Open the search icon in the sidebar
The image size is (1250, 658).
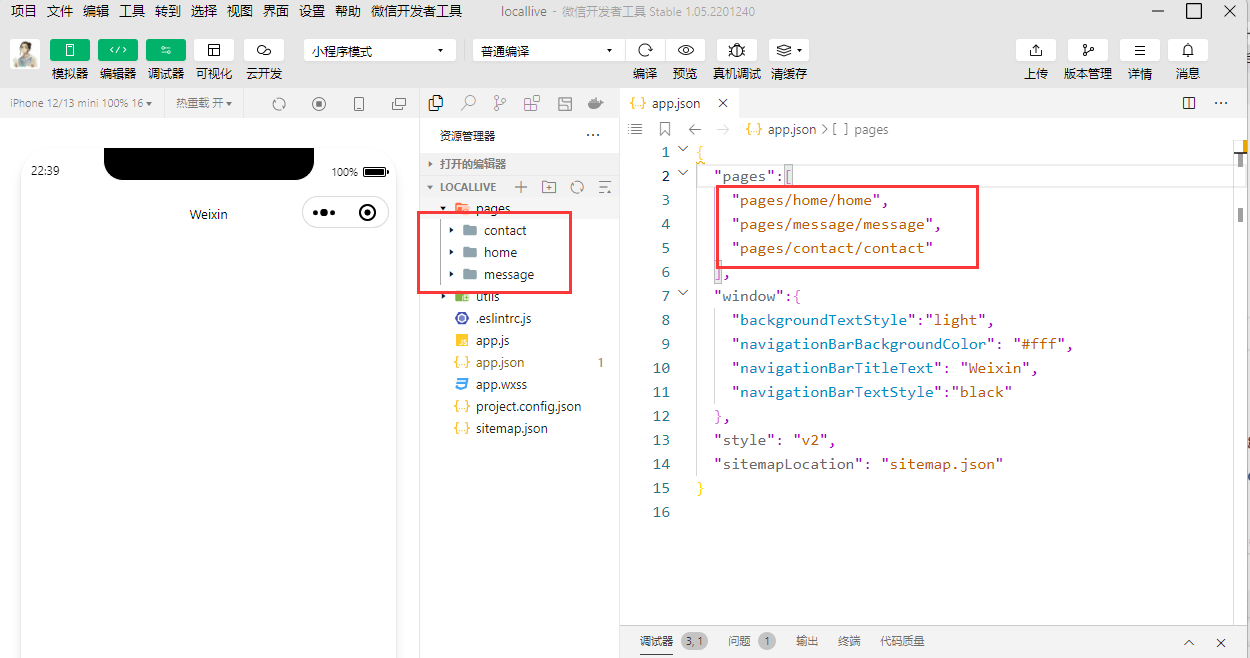pos(468,103)
